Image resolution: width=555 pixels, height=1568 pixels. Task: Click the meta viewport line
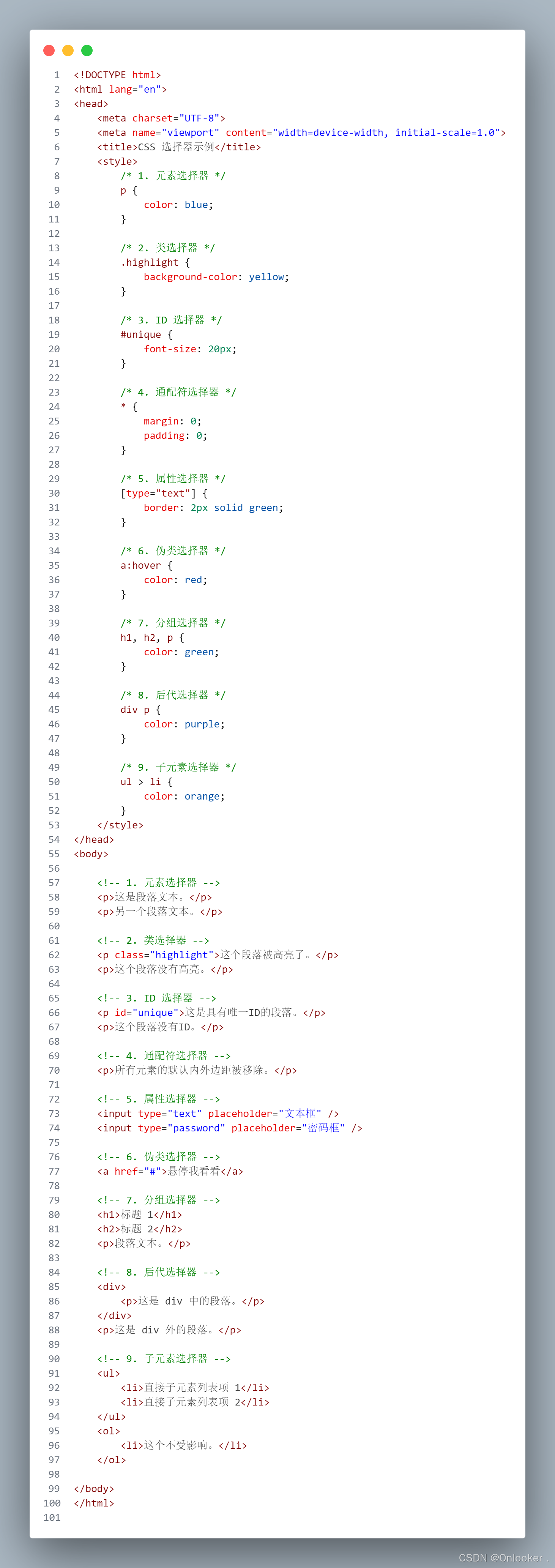pos(301,133)
